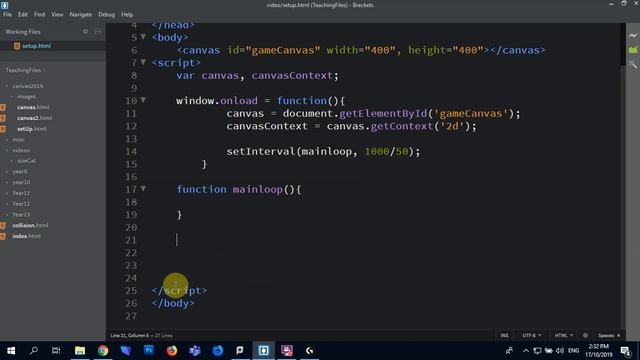640x360 pixels.
Task: Open the Debug menu
Action: pos(107,14)
